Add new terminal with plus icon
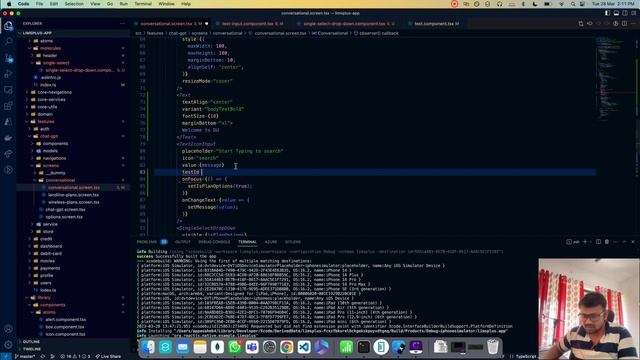 click(585, 242)
